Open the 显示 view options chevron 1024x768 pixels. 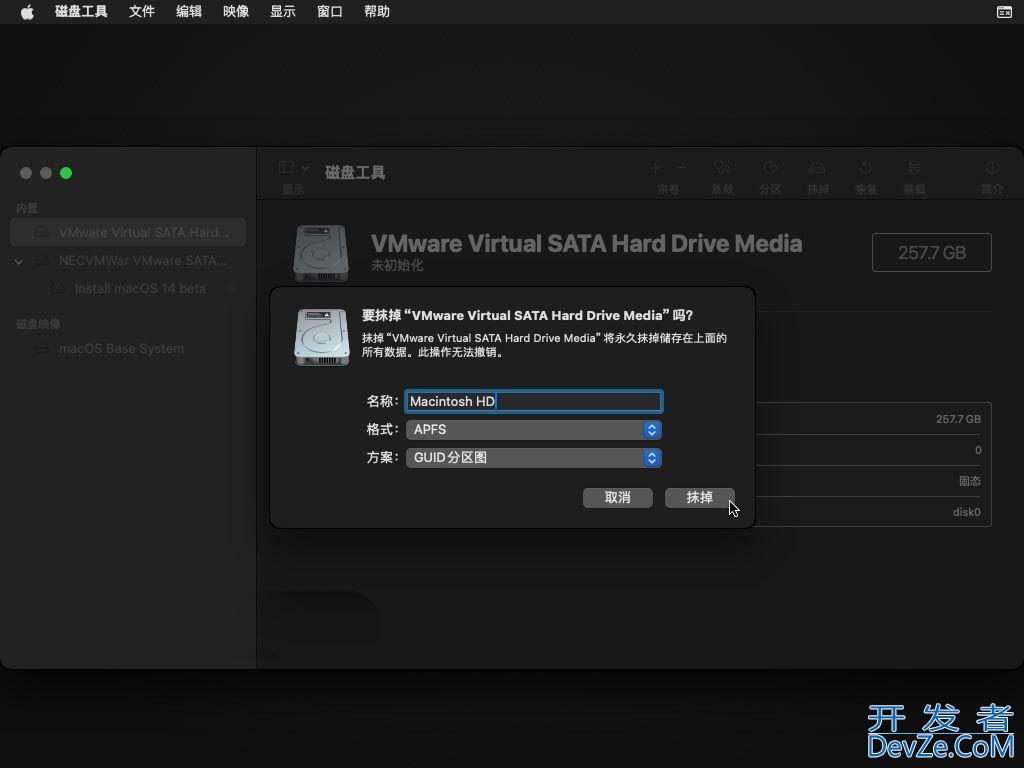tap(305, 168)
